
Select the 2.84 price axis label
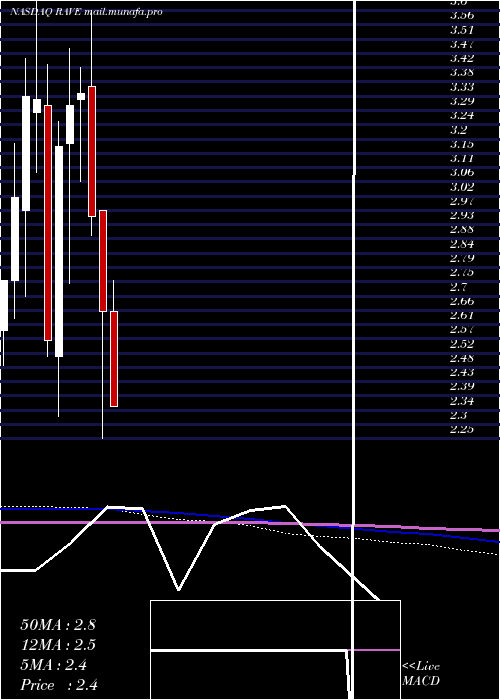(x=462, y=244)
